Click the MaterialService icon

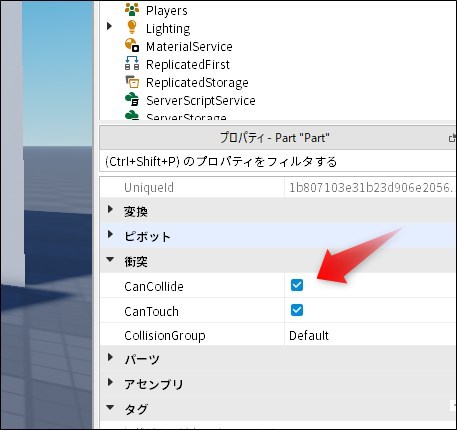(132, 45)
